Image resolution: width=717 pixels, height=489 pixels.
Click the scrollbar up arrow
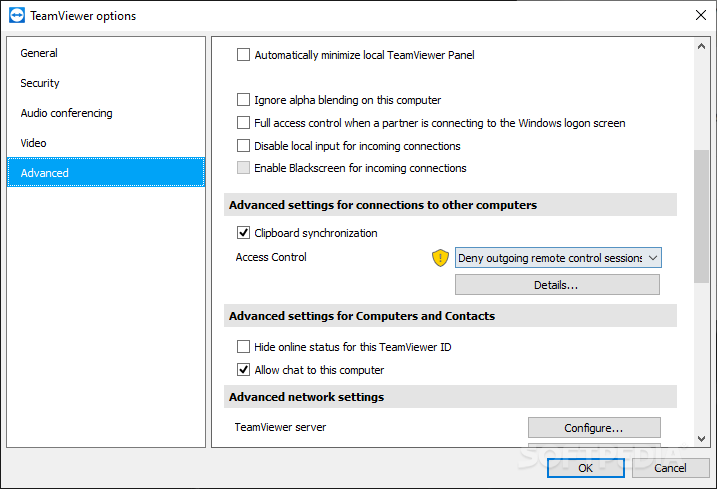(x=701, y=46)
